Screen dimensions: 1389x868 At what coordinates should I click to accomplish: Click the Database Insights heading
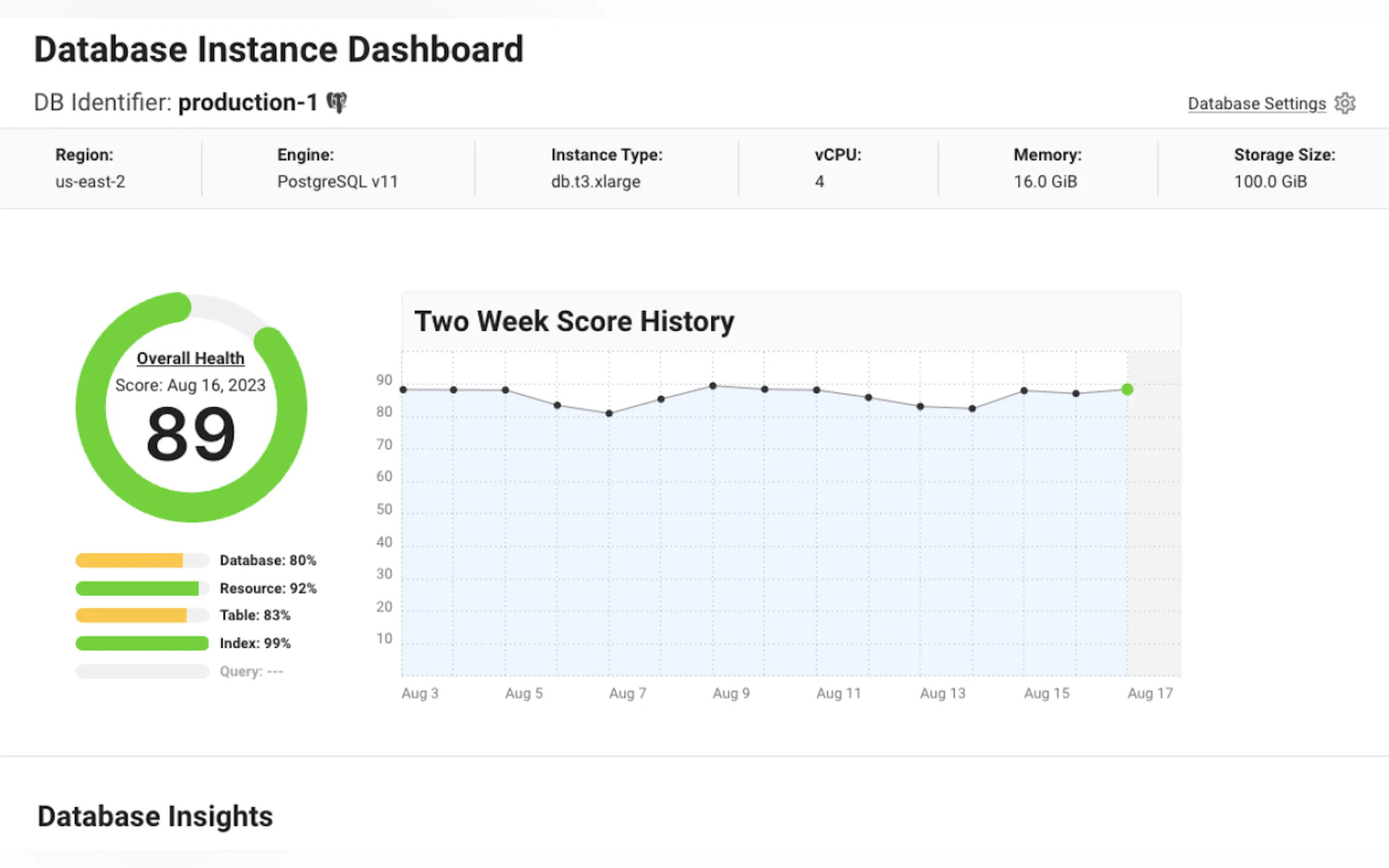coord(155,816)
